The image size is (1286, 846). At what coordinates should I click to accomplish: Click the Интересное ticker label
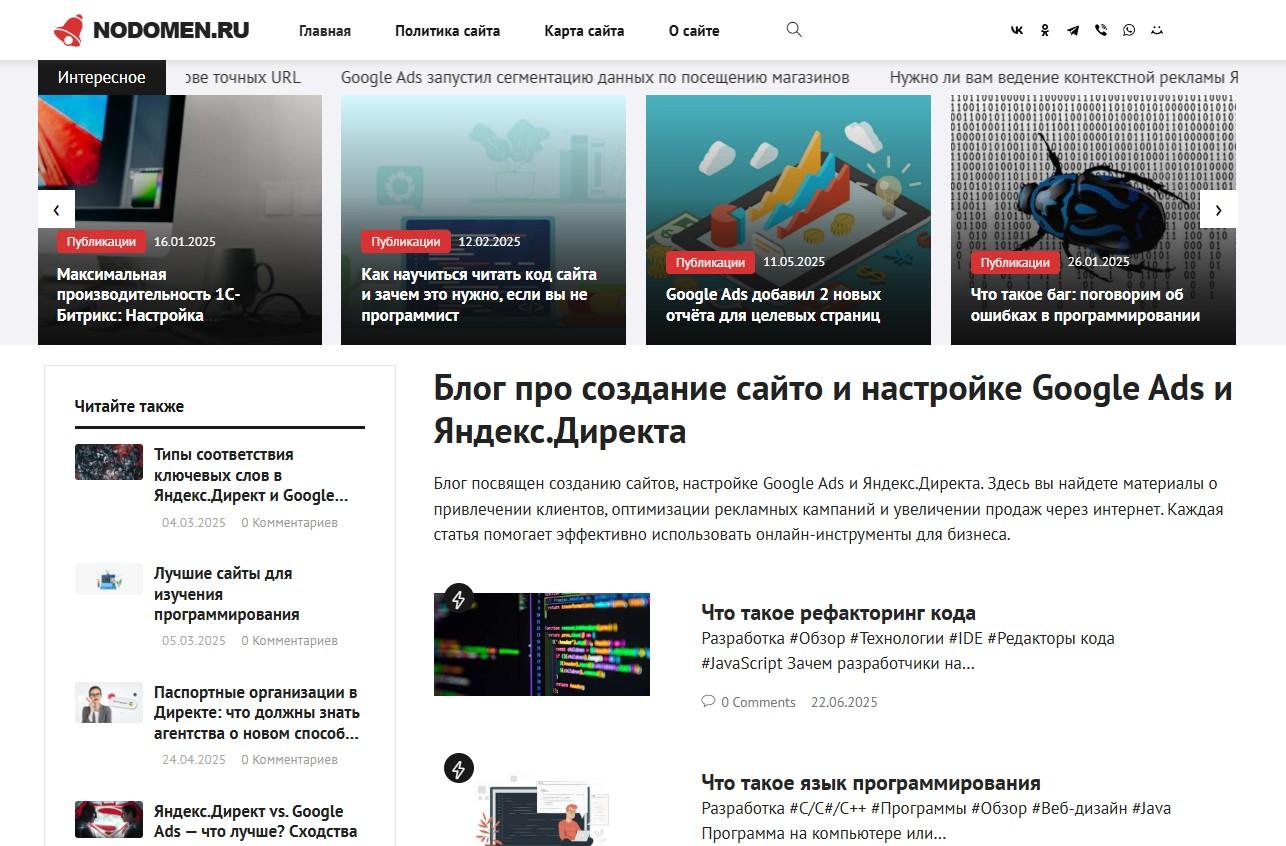(x=102, y=77)
